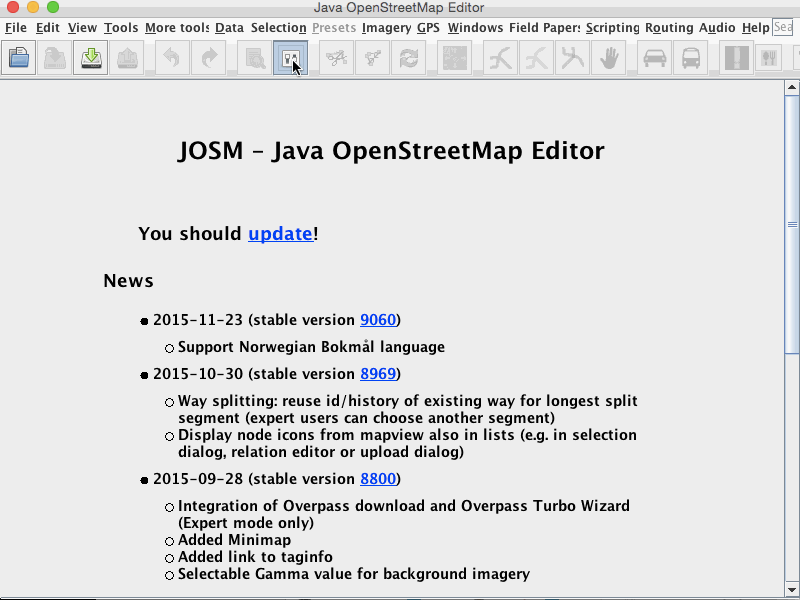Click 'Support Norwegian Bokmål language' text
Screen dimensions: 800x600
[311, 347]
